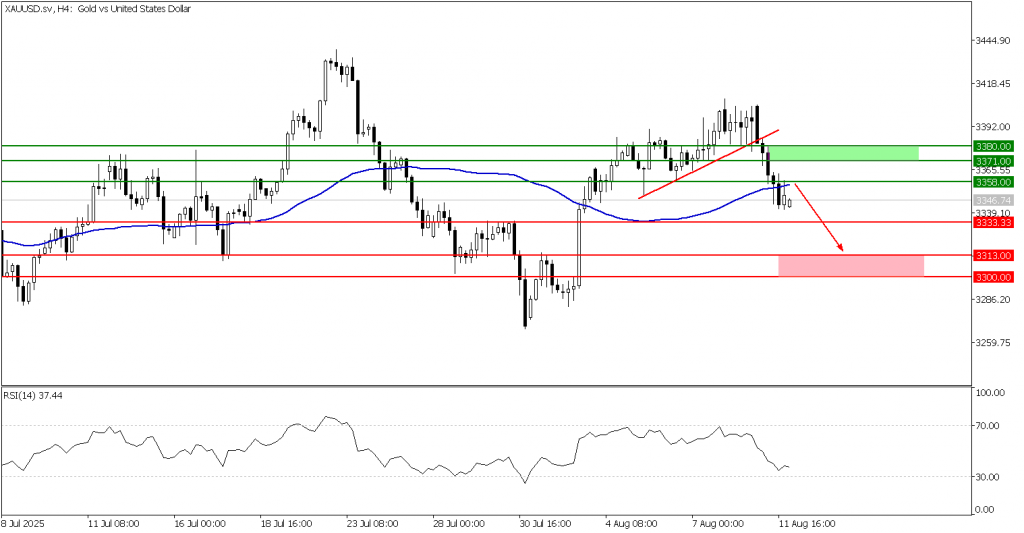Click the 3333.33 red support label
Viewport: 1024px width, 533px height.
tap(993, 223)
